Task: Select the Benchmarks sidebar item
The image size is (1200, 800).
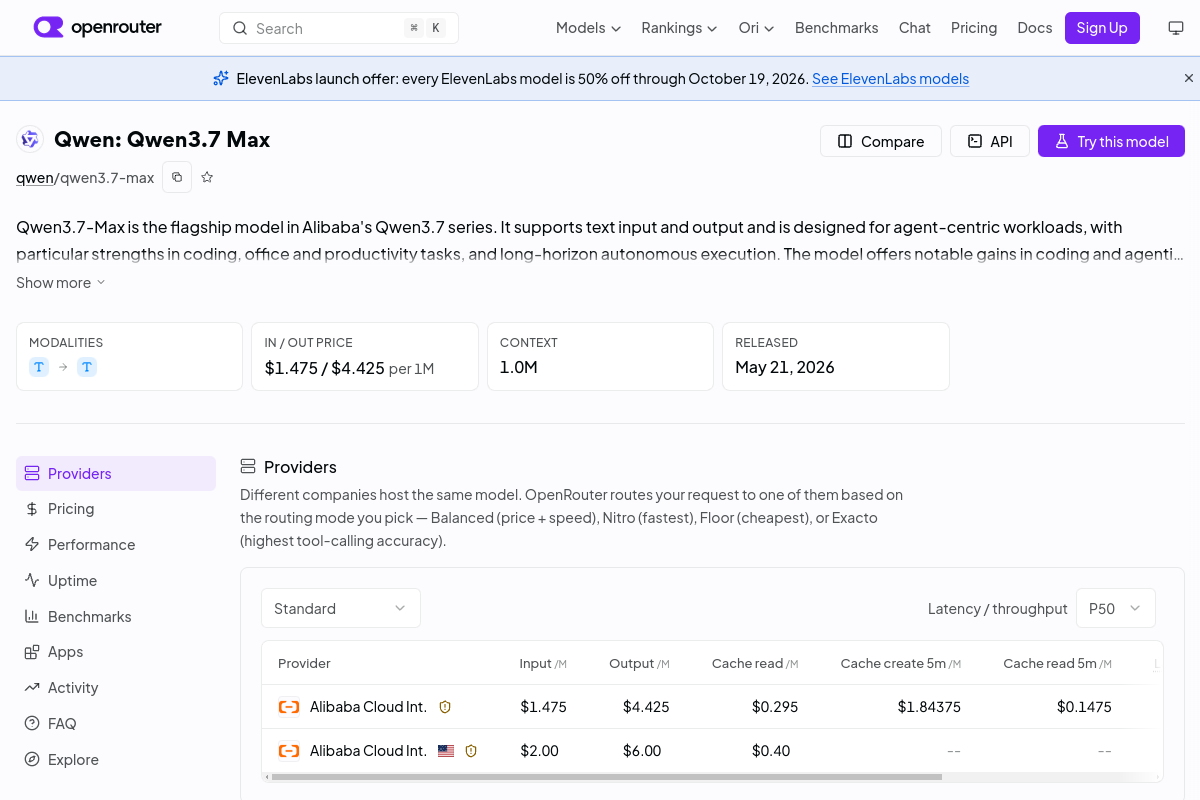Action: coord(116,617)
